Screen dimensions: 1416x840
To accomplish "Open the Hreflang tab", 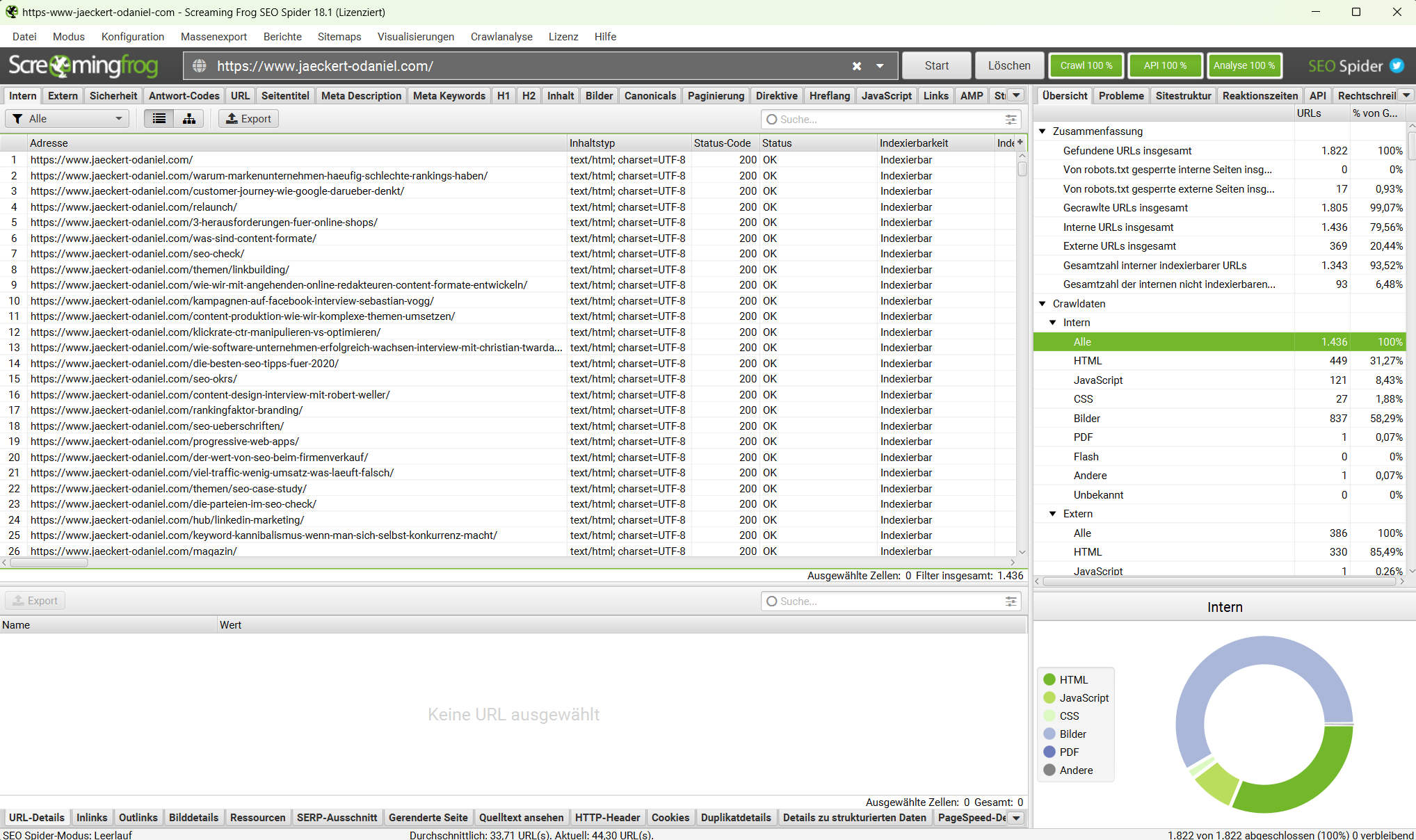I will pos(830,95).
